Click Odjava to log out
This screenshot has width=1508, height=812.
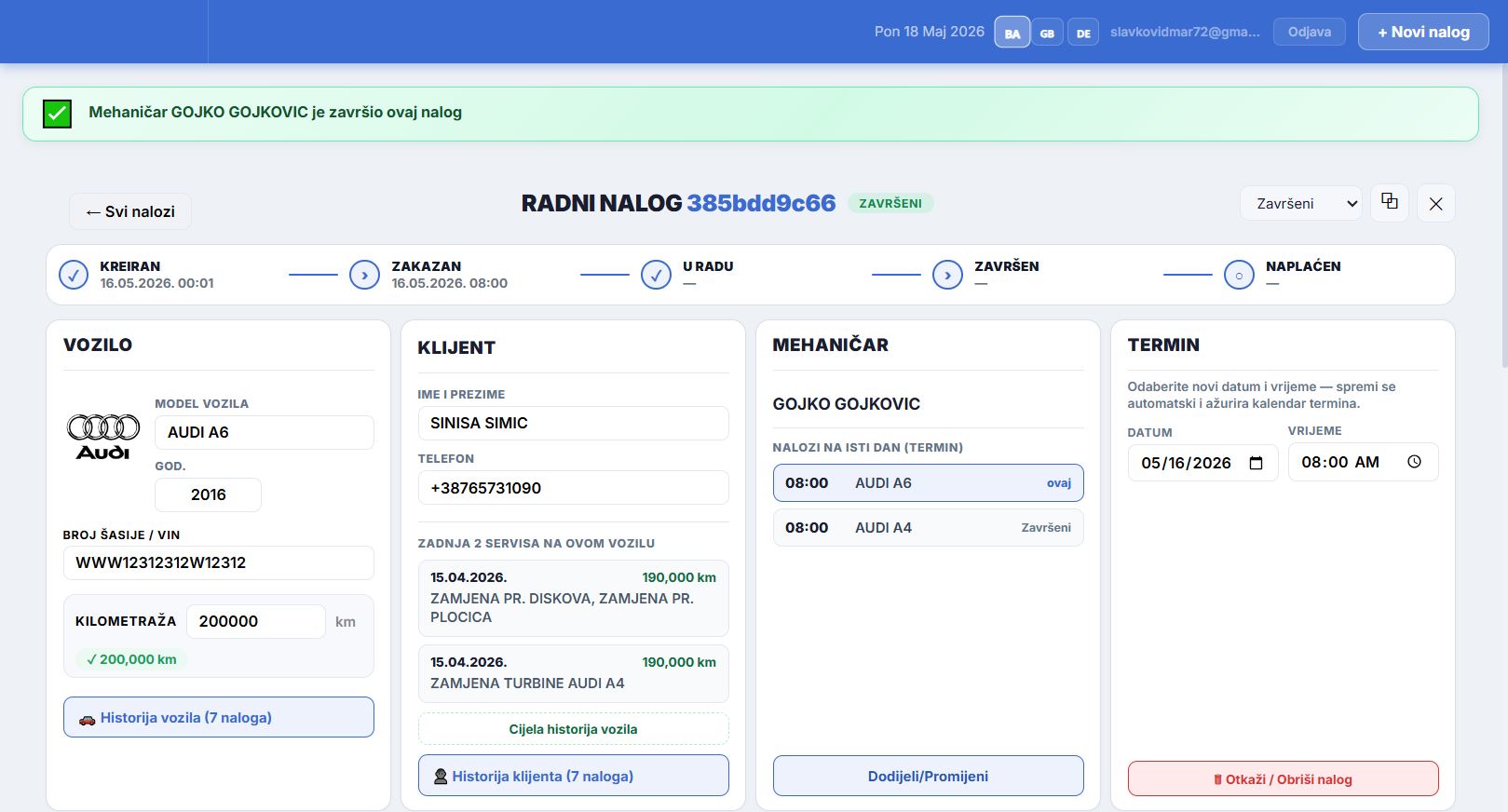coord(1310,32)
